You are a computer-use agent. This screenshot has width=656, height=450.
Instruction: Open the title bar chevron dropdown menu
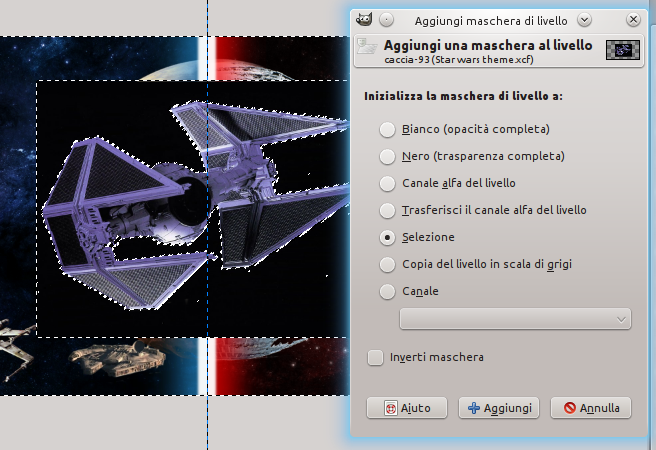(x=584, y=20)
